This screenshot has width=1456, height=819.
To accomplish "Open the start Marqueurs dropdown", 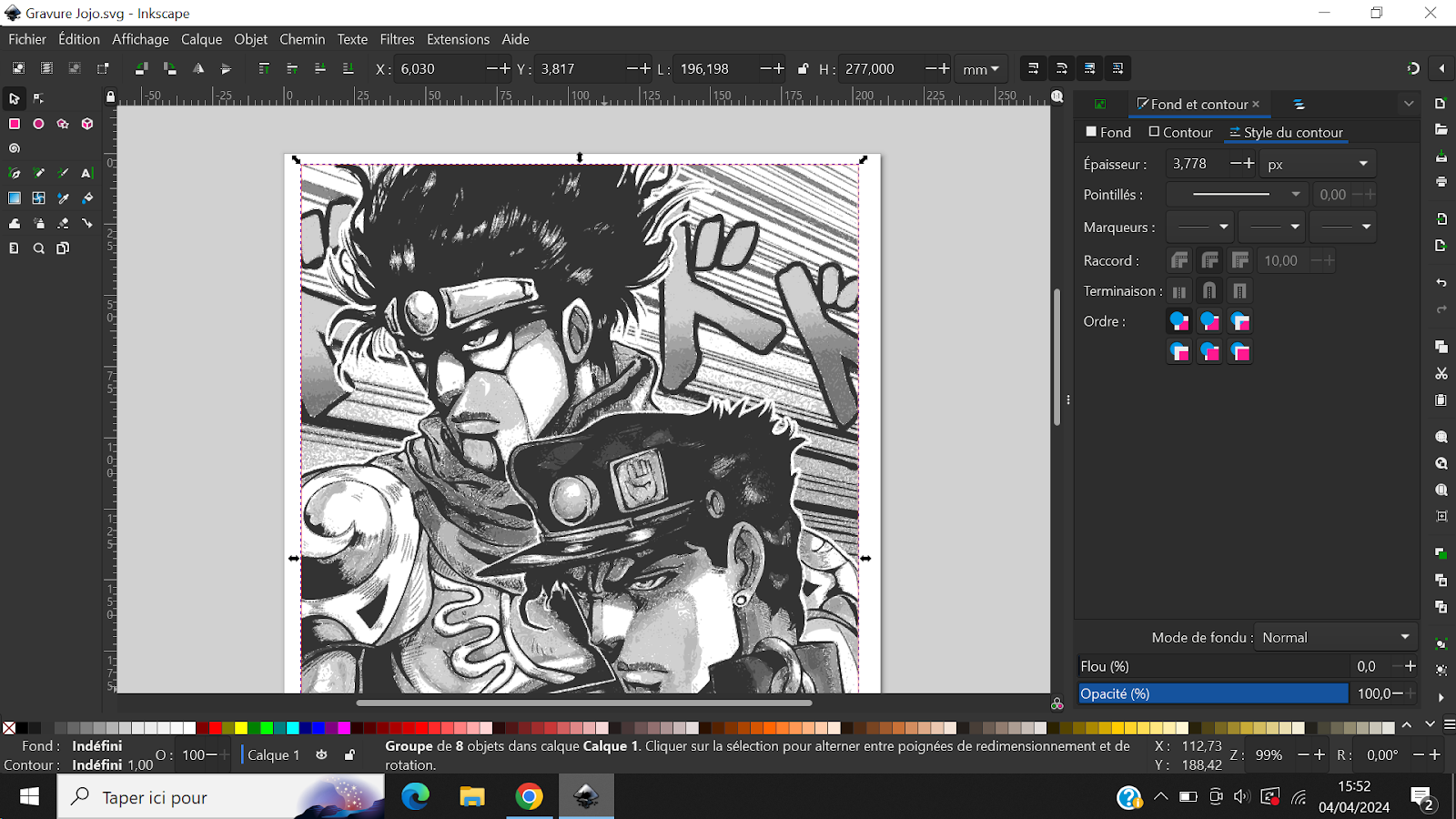I will click(1201, 227).
